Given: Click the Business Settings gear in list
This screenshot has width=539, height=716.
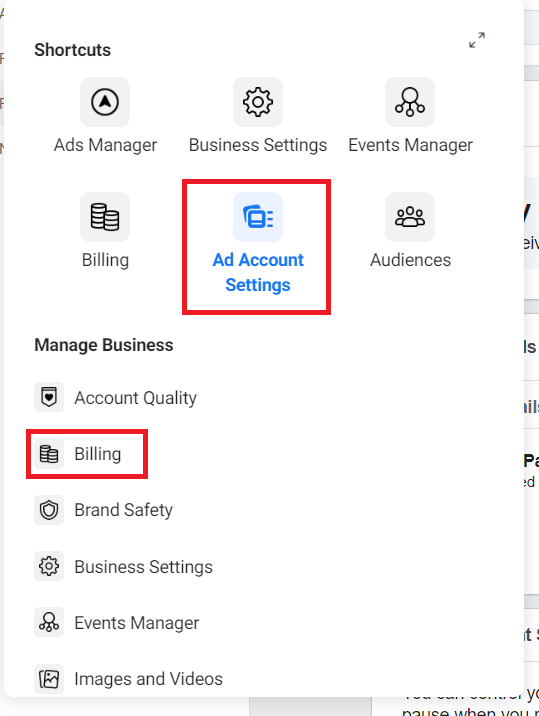Looking at the screenshot, I should pos(49,566).
